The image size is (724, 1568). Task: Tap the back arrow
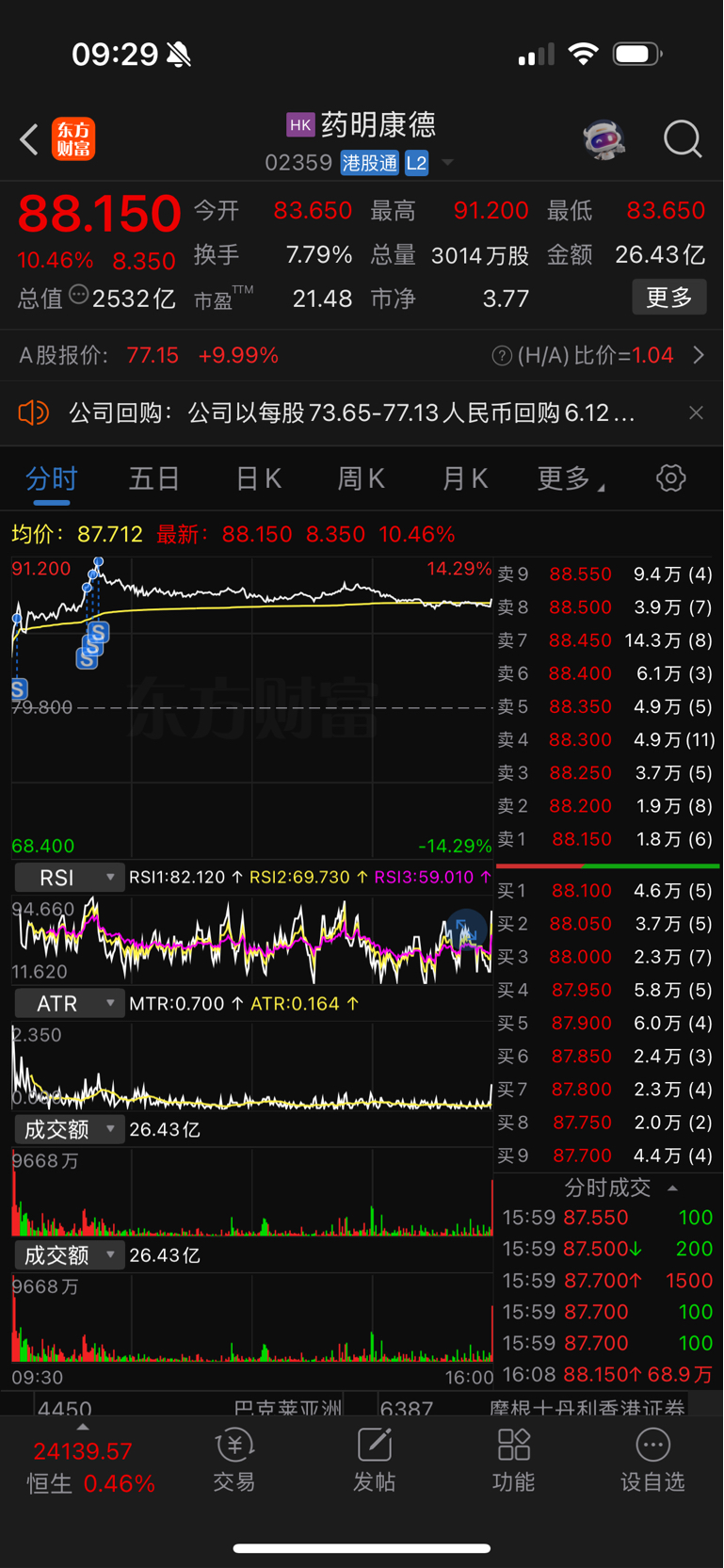[x=29, y=140]
